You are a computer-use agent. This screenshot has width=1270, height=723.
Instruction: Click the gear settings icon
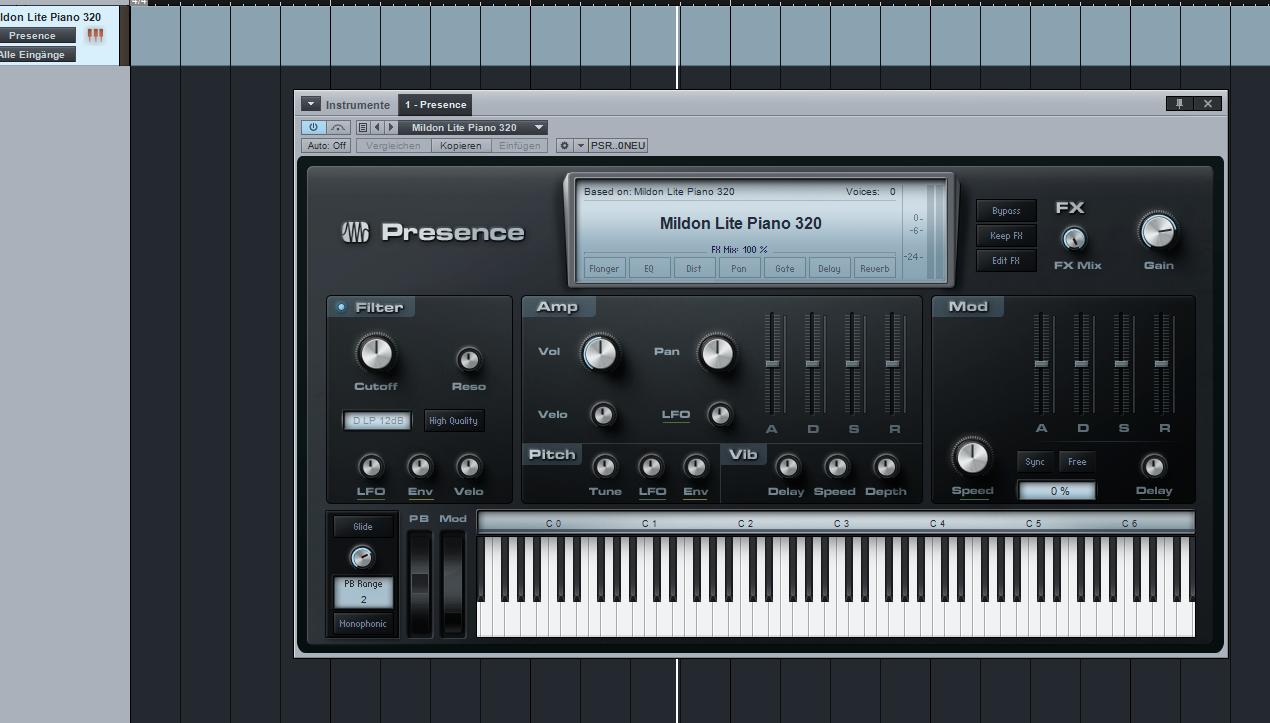[564, 145]
